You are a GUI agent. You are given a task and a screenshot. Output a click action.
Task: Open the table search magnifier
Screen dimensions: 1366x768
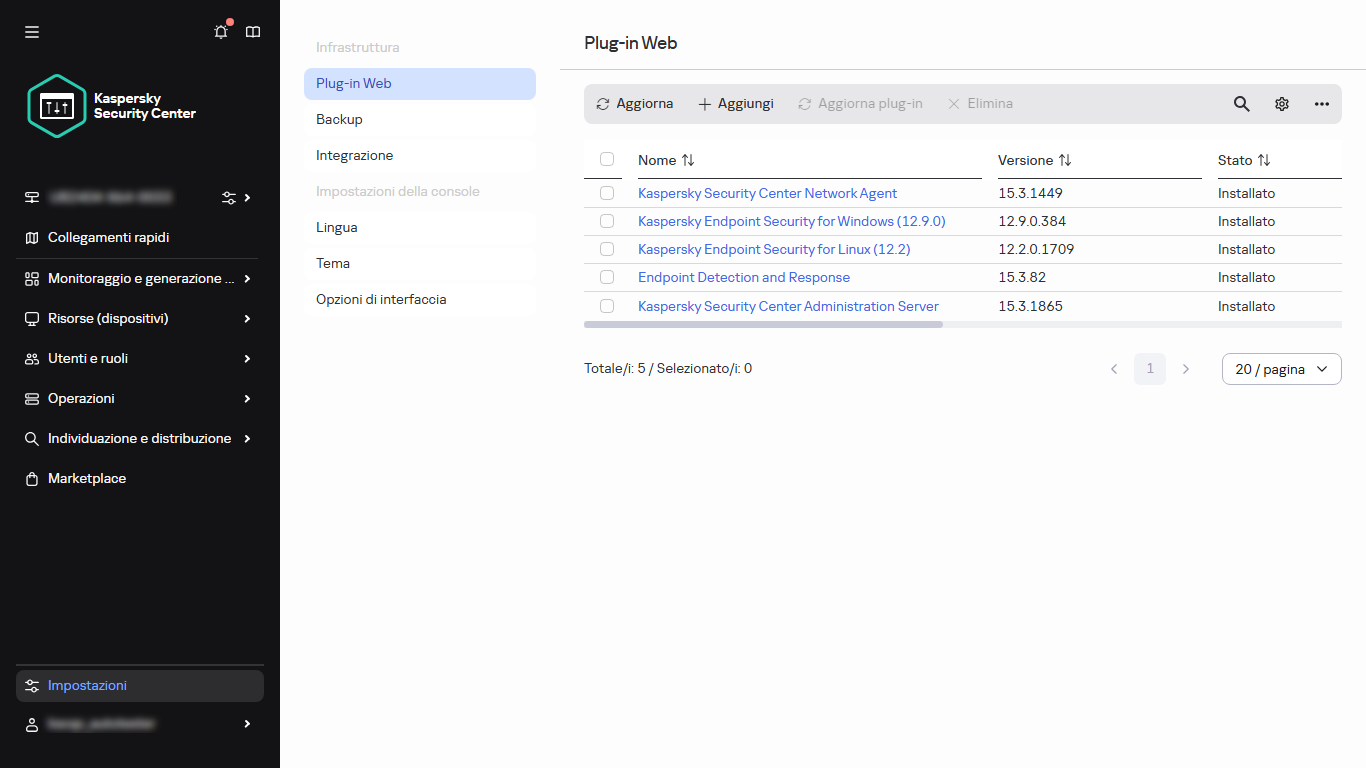tap(1241, 103)
